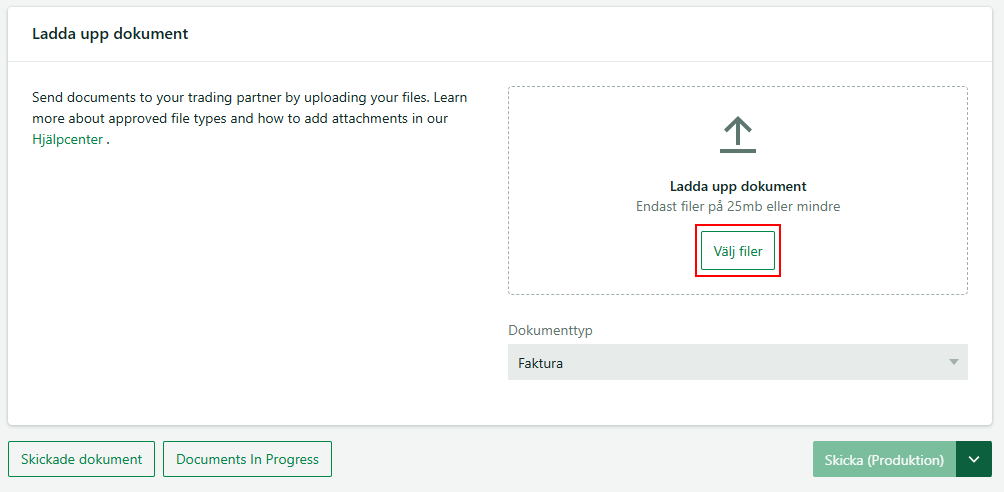Click bold Ladda upp dokument label in drop zone
The image size is (1004, 492).
[x=738, y=186]
